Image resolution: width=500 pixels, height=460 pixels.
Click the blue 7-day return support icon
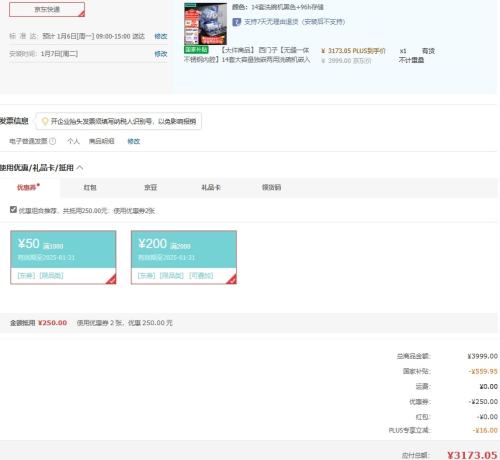236,22
